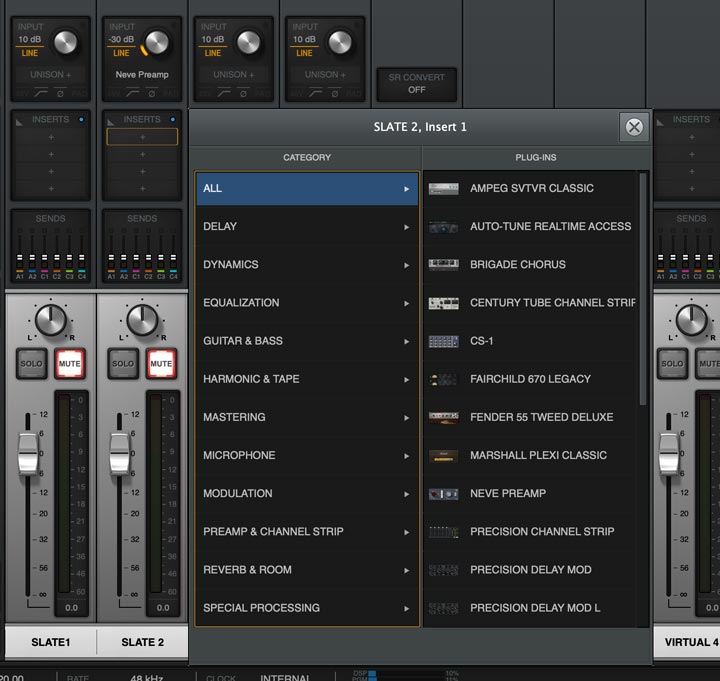The height and width of the screenshot is (681, 720).
Task: Click the SLATE 2 input gain knob
Action: 157,43
